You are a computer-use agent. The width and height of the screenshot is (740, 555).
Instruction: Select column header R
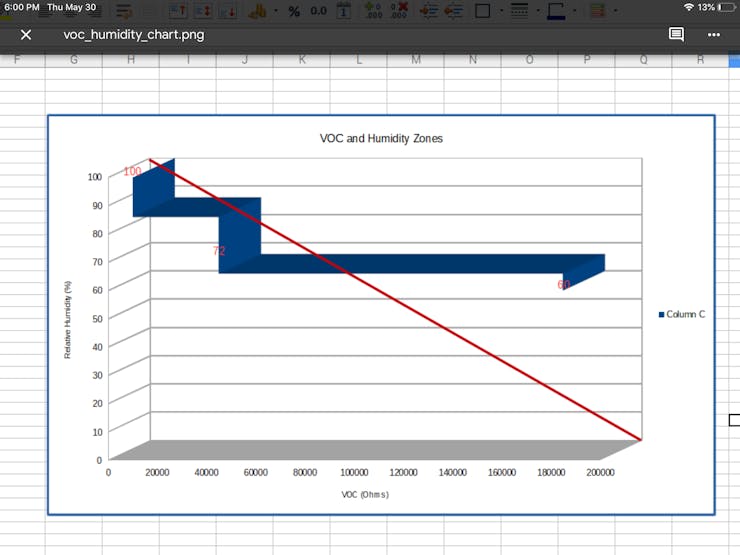pos(700,60)
